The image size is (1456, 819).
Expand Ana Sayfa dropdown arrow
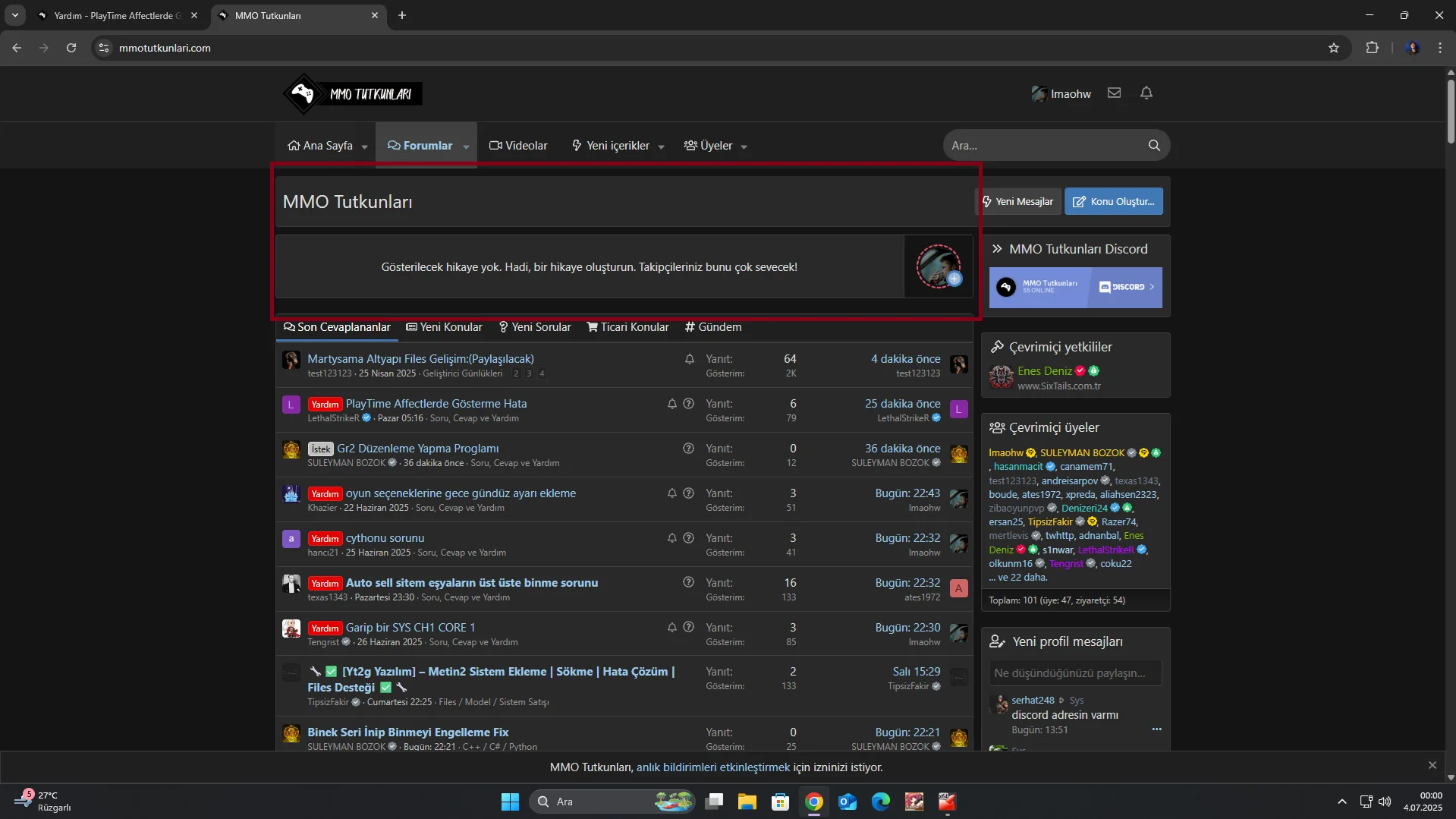click(x=365, y=146)
